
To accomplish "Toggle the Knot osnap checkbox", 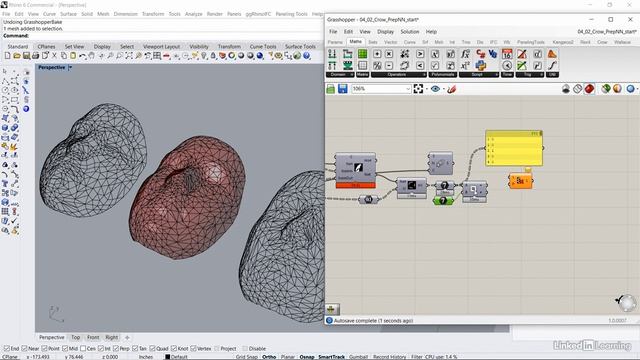I will coord(174,349).
